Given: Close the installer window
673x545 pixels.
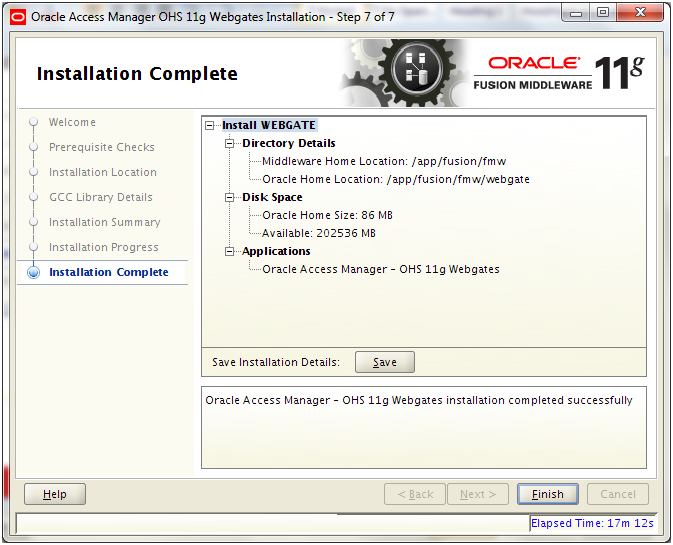Looking at the screenshot, I should (640, 13).
